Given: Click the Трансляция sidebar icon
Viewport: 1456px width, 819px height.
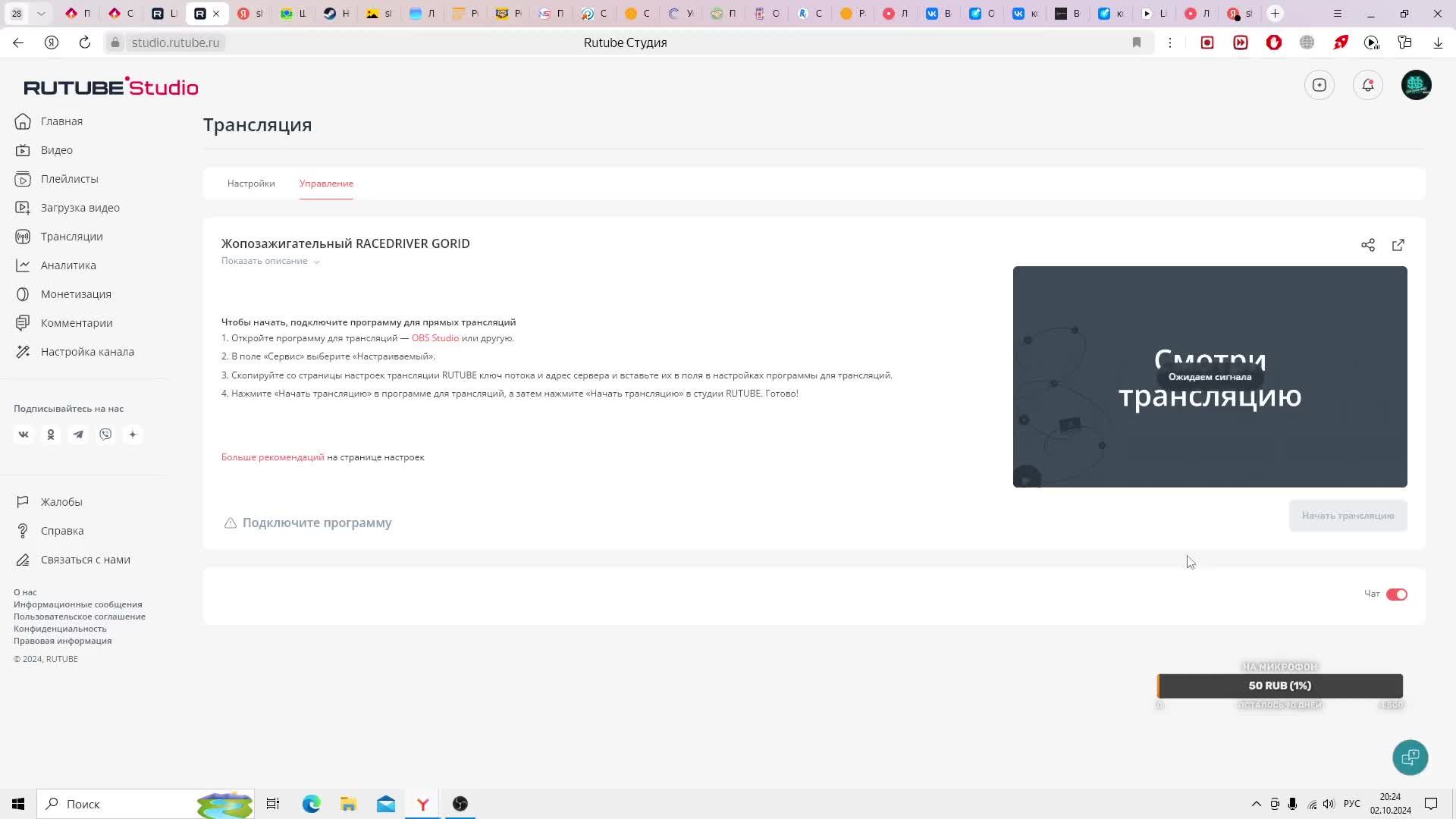Looking at the screenshot, I should (x=22, y=236).
